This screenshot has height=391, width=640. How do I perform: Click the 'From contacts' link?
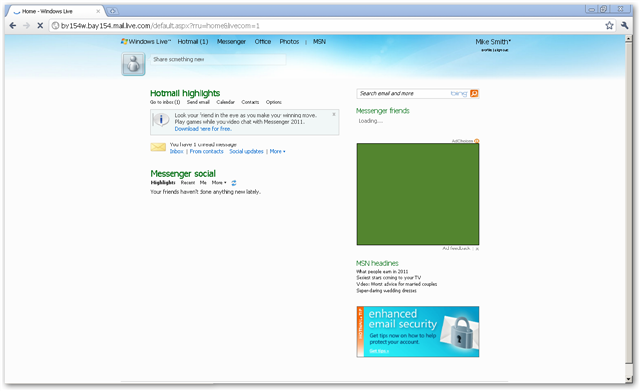click(207, 151)
